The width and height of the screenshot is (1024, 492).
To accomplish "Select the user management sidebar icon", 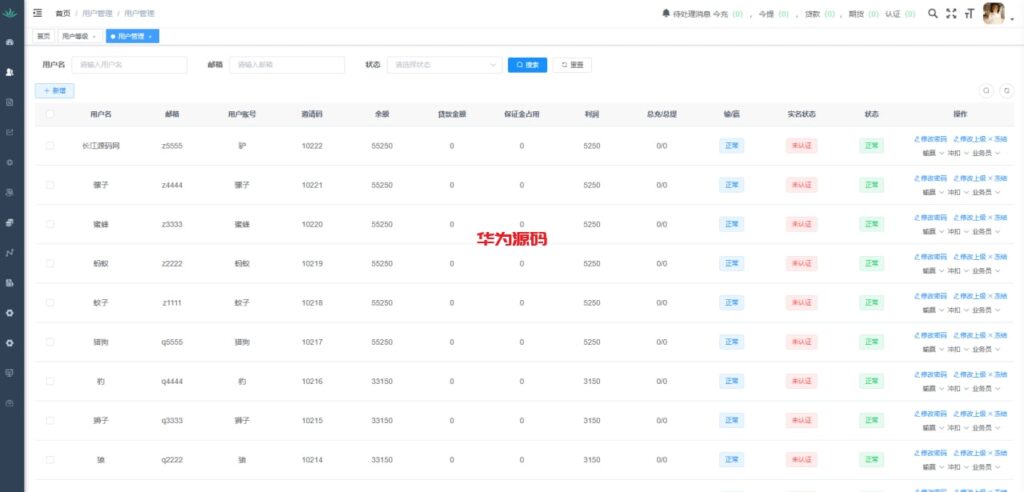I will pos(10,72).
